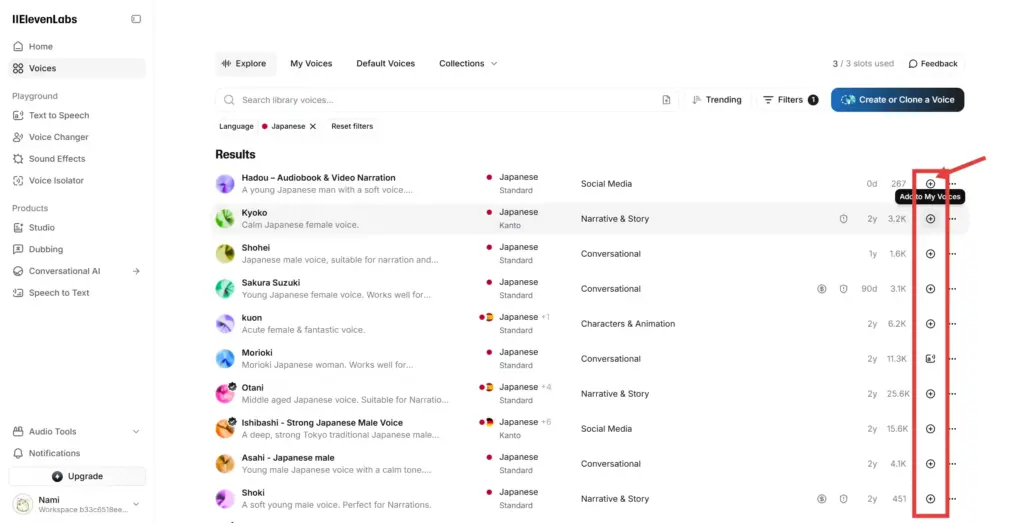Open the Collections dropdown

[468, 63]
